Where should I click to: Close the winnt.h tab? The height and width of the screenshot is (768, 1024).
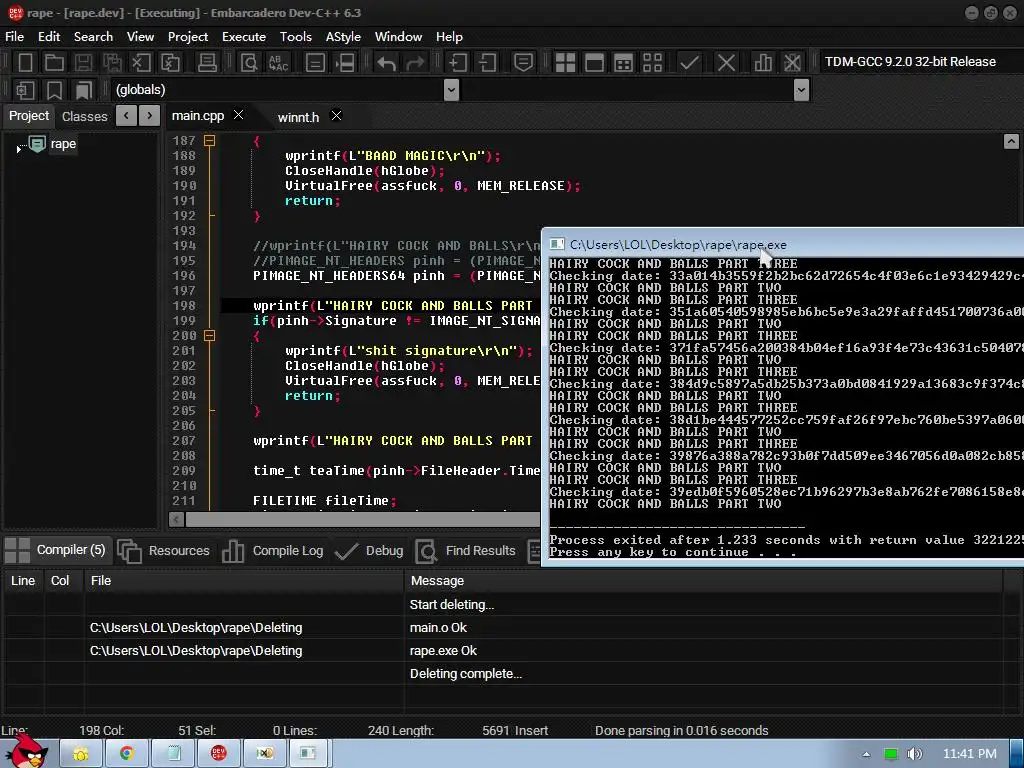[336, 116]
